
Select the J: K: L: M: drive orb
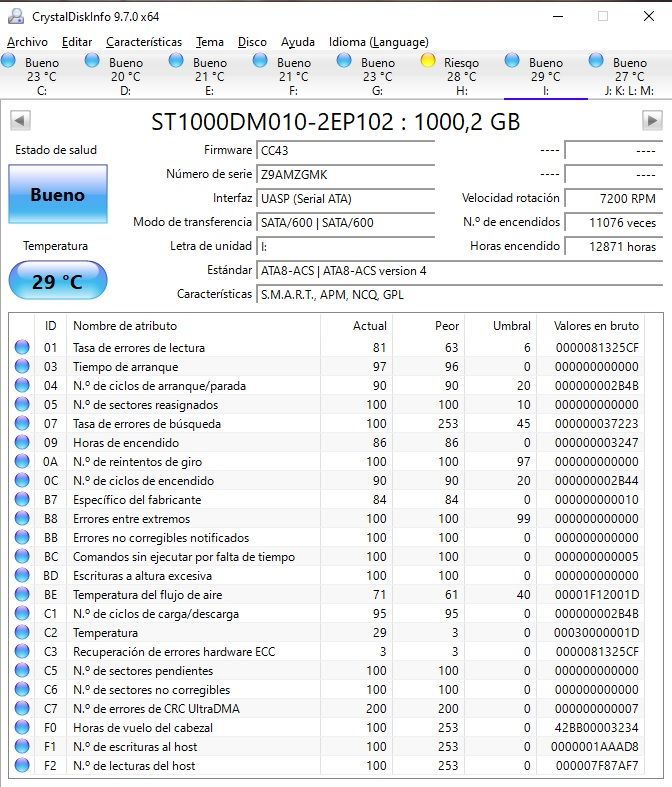coord(596,61)
